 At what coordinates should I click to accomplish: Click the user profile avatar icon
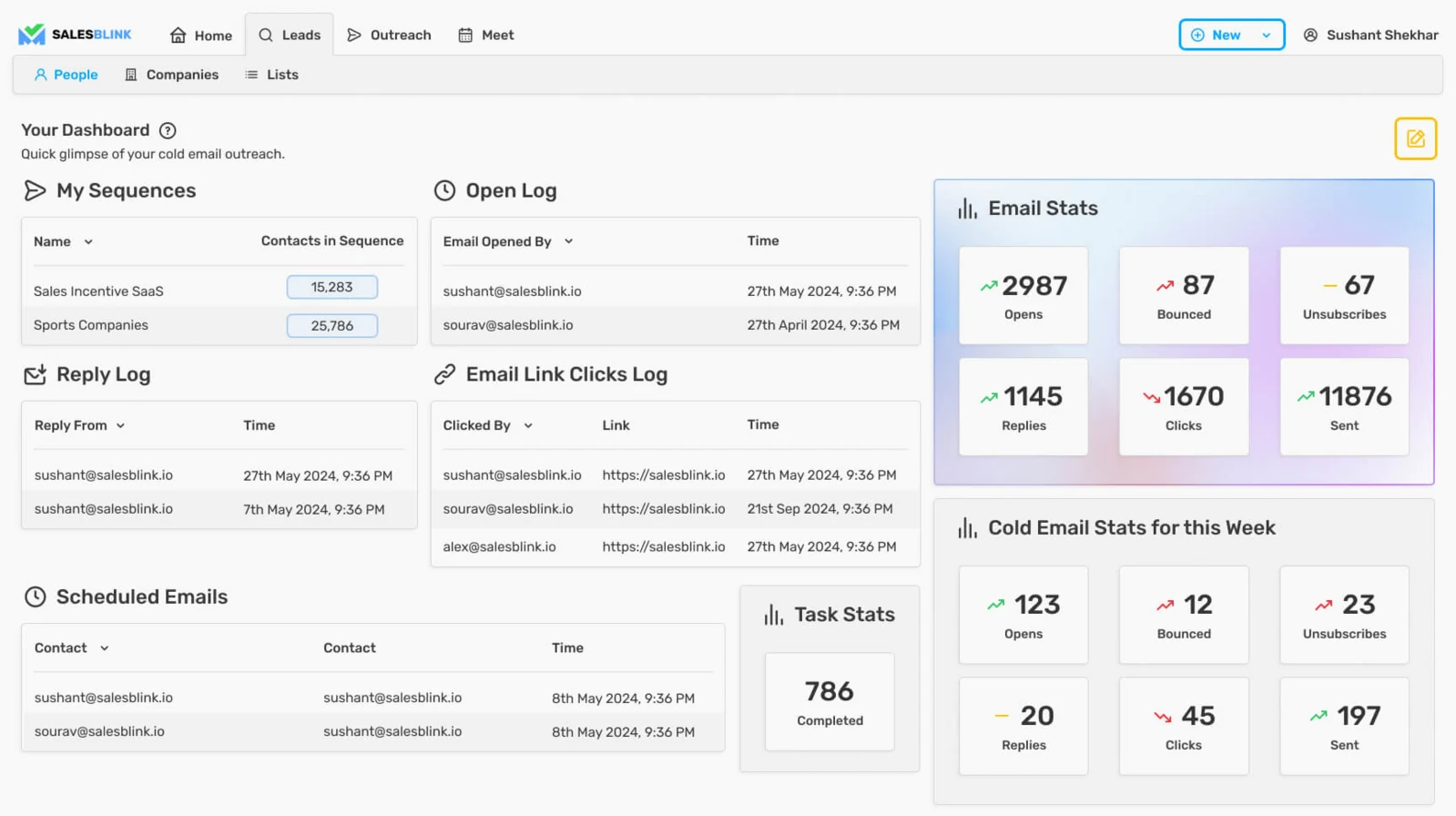1310,35
